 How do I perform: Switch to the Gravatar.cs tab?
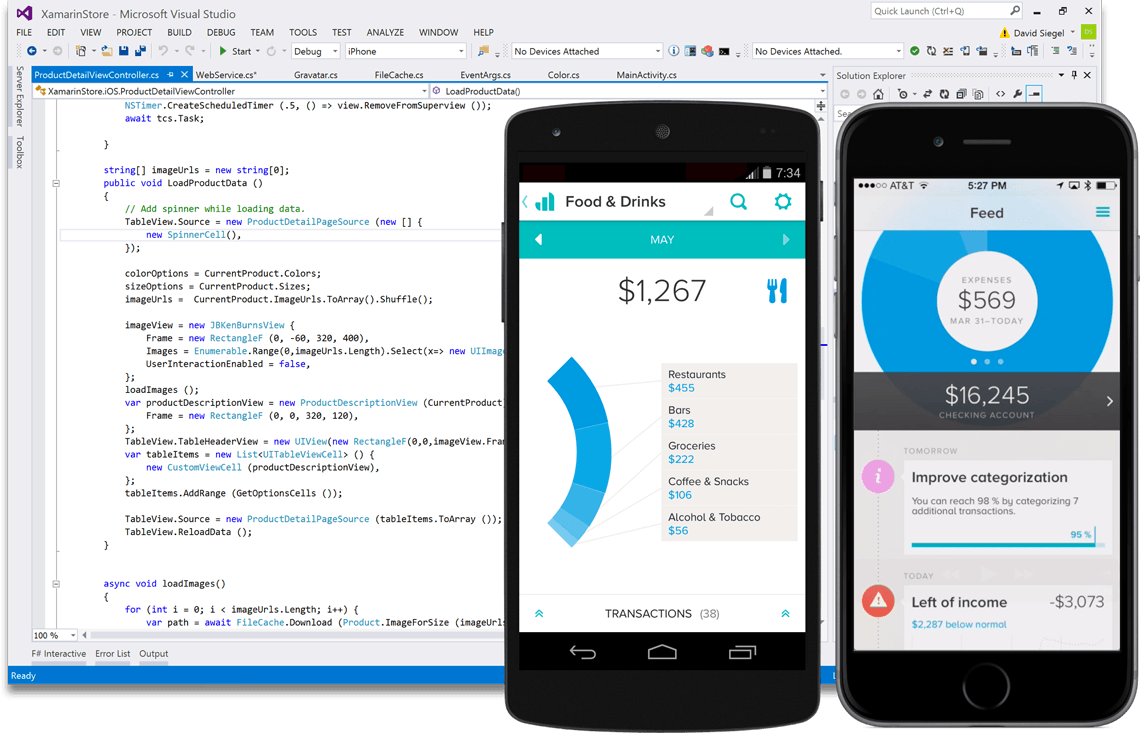[x=316, y=74]
